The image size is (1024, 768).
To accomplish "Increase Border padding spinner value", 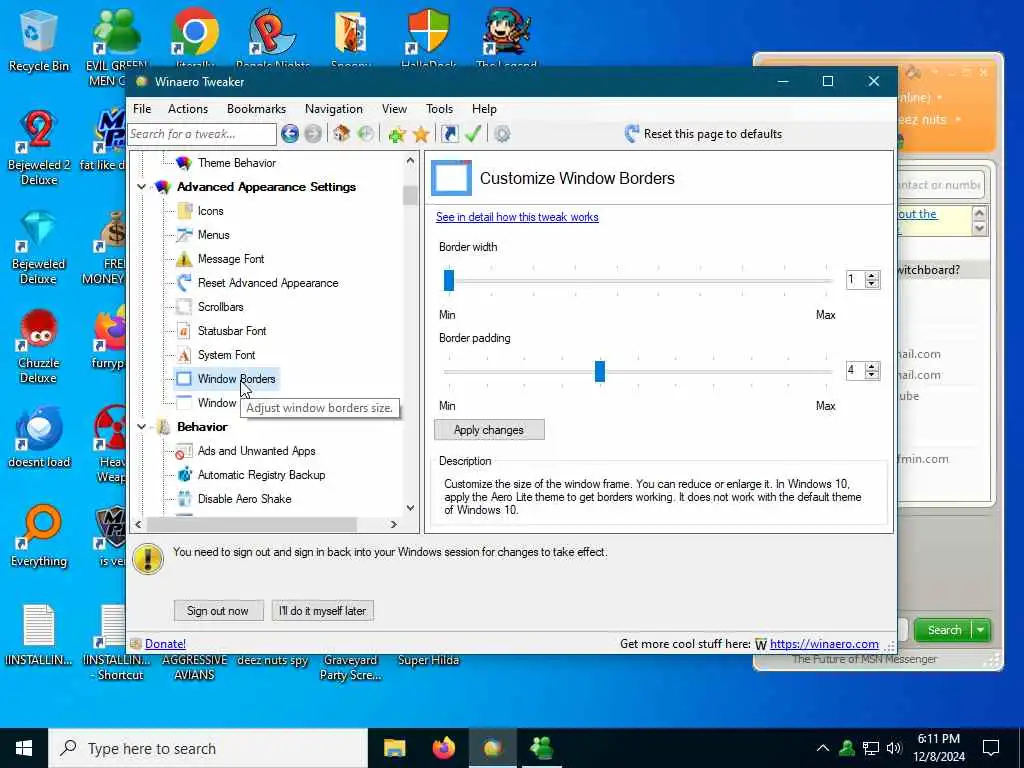I will (x=872, y=366).
